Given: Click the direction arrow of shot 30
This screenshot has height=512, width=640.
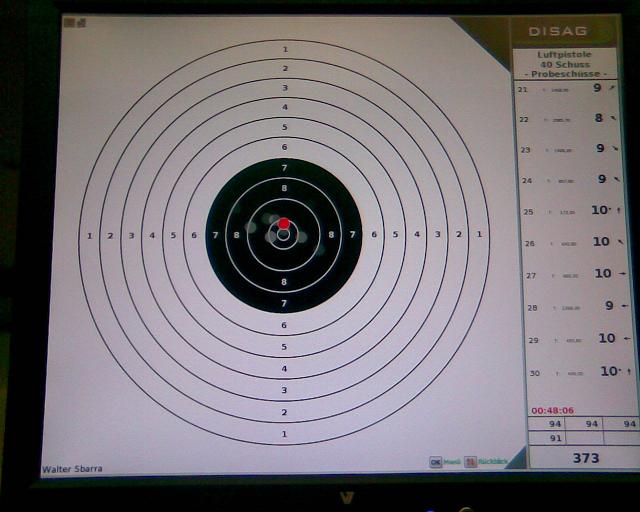Looking at the screenshot, I should [622, 371].
